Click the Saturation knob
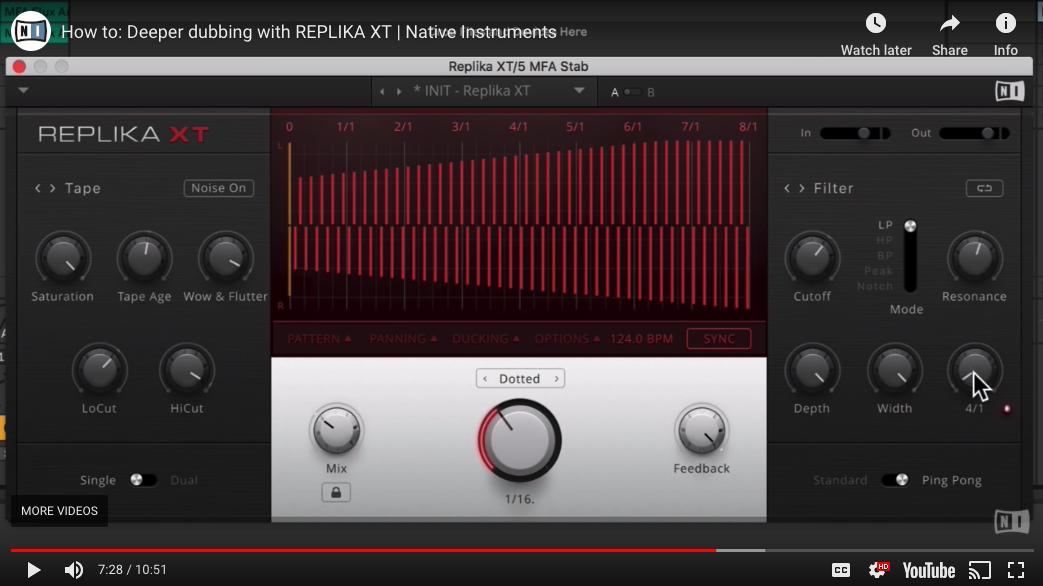The image size is (1043, 586). (x=63, y=257)
